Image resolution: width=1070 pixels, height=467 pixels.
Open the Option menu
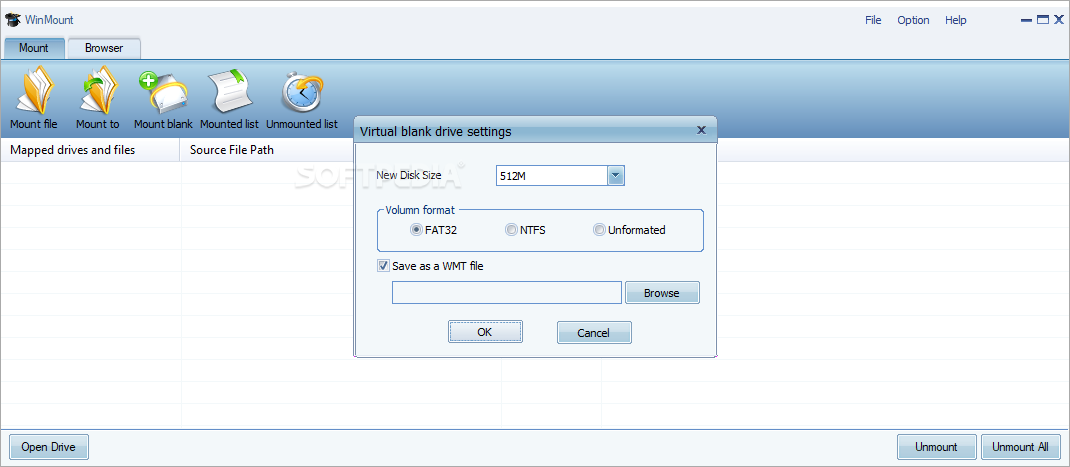(x=913, y=20)
